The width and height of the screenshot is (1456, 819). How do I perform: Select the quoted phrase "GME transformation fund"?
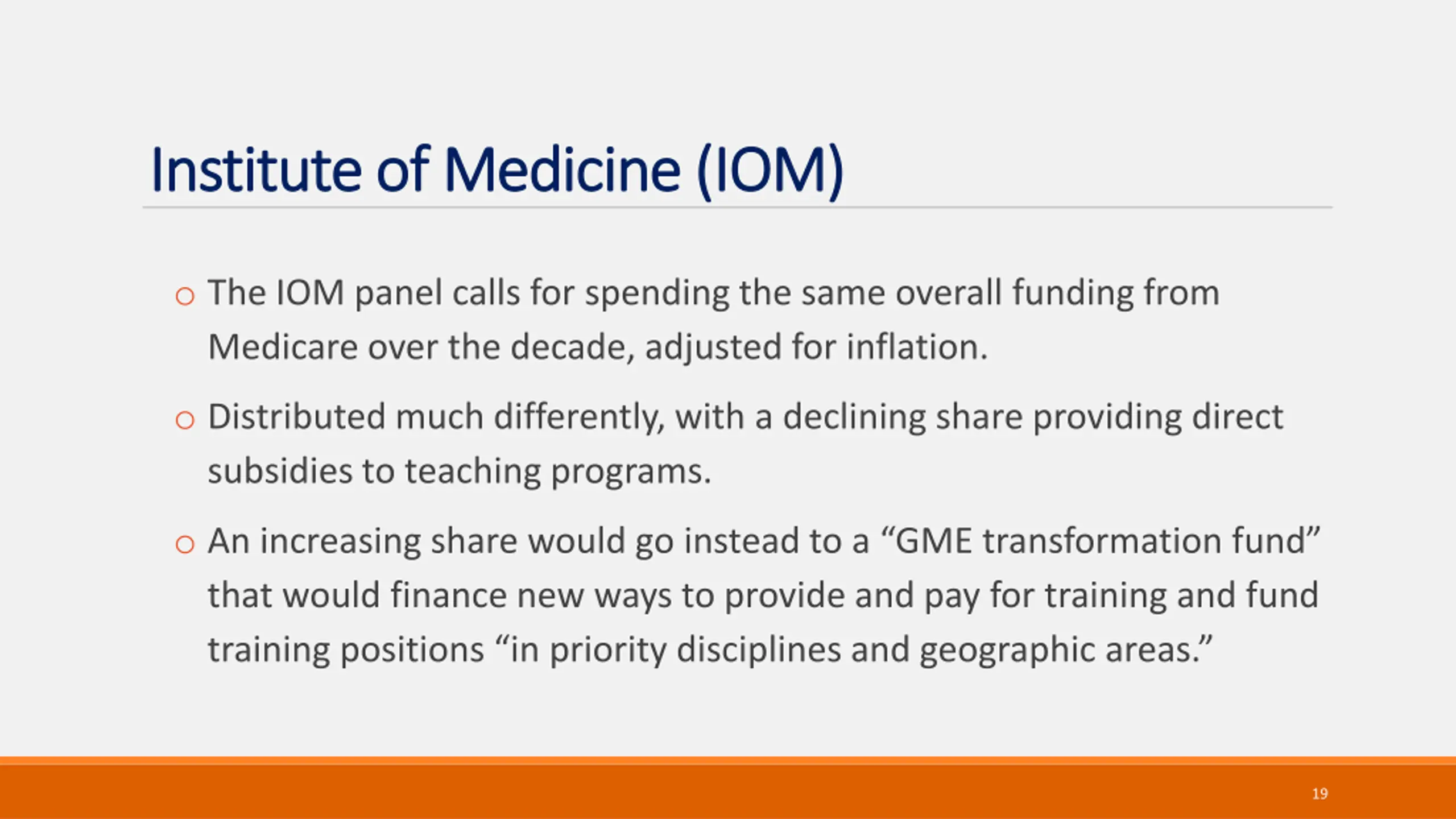click(x=1101, y=541)
